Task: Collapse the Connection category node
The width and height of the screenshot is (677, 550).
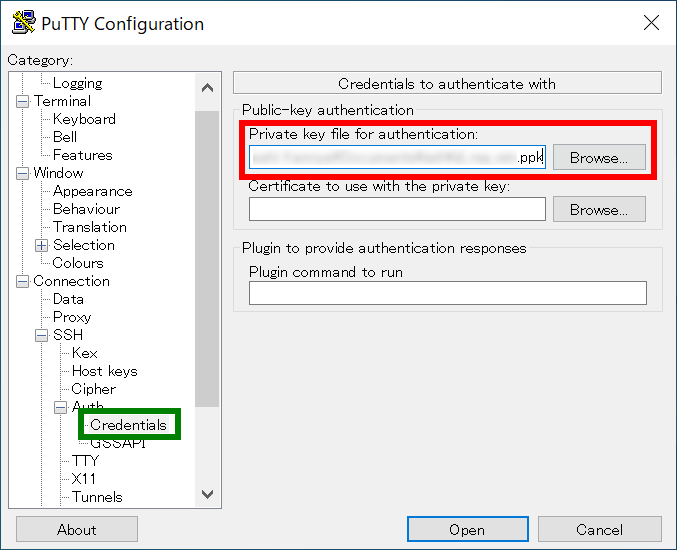Action: pos(22,281)
